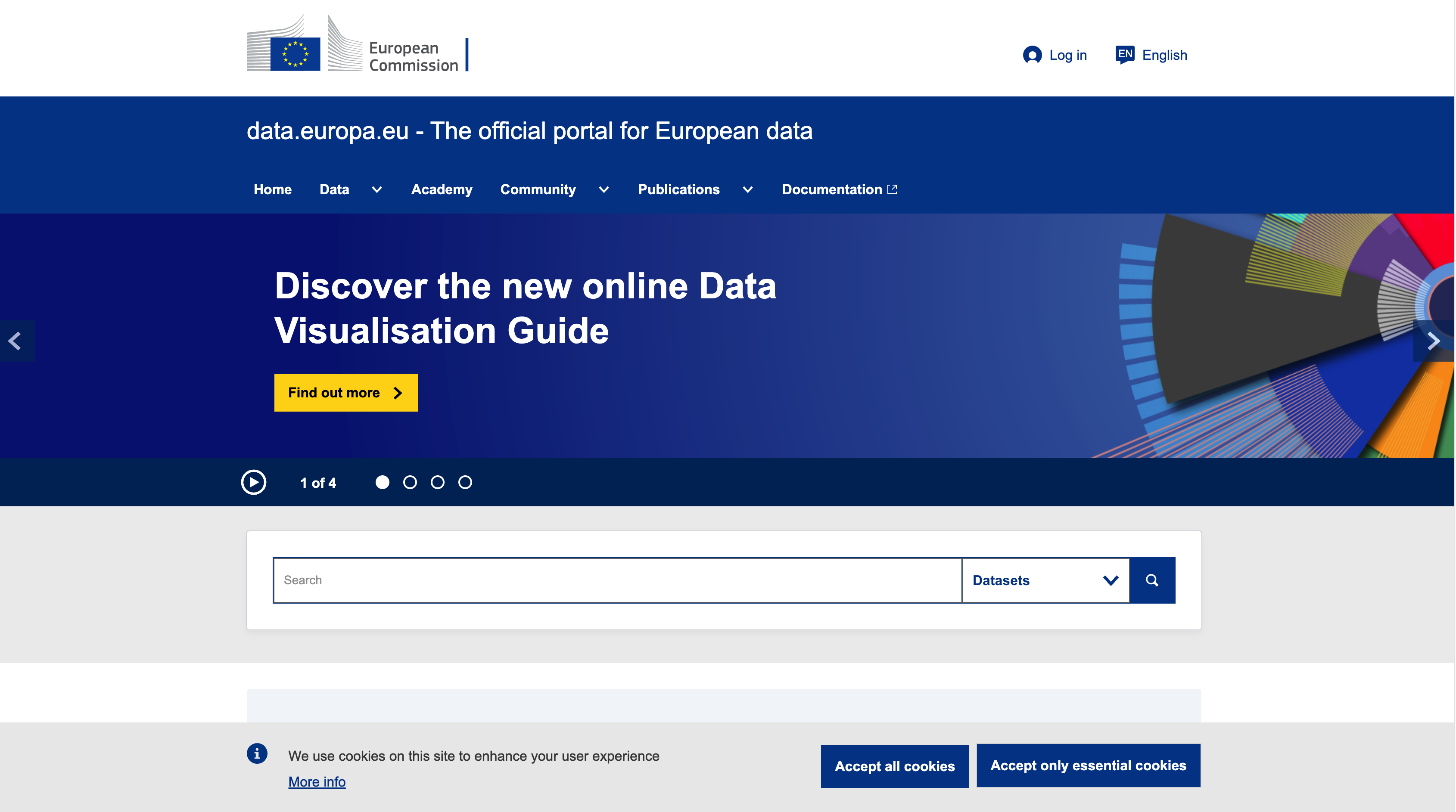Viewport: 1456px width, 812px height.
Task: Click the Data Visualisation Guide headline
Action: coord(525,307)
